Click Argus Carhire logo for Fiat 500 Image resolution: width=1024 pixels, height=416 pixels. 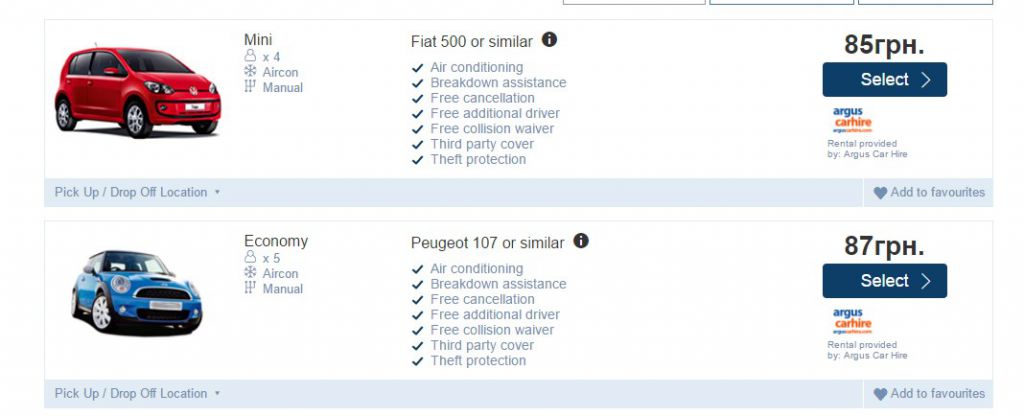pos(852,120)
